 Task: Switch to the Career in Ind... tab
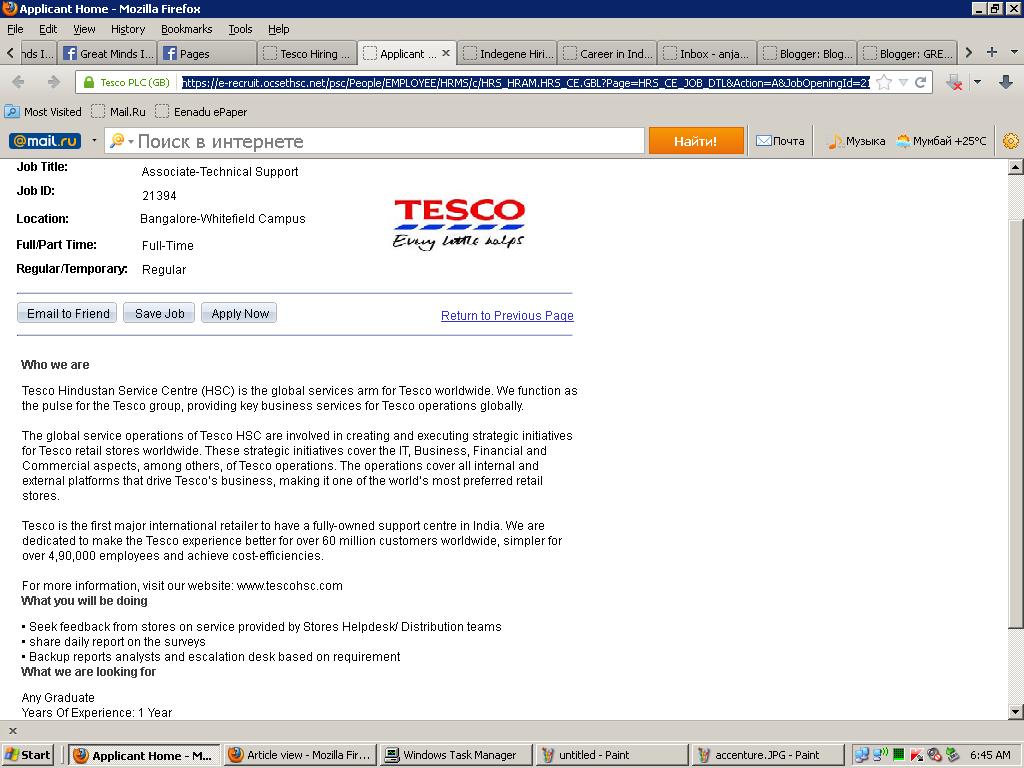tap(607, 54)
